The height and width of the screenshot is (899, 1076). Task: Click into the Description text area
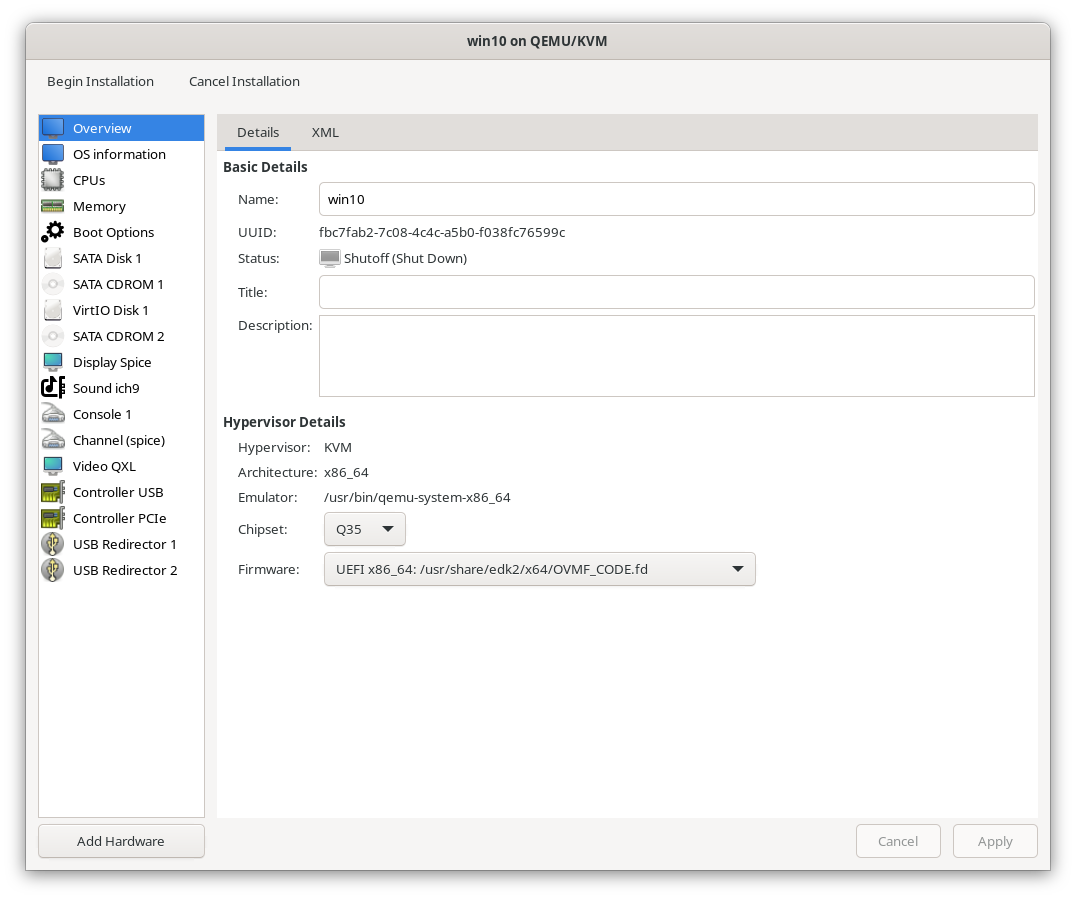pyautogui.click(x=677, y=355)
